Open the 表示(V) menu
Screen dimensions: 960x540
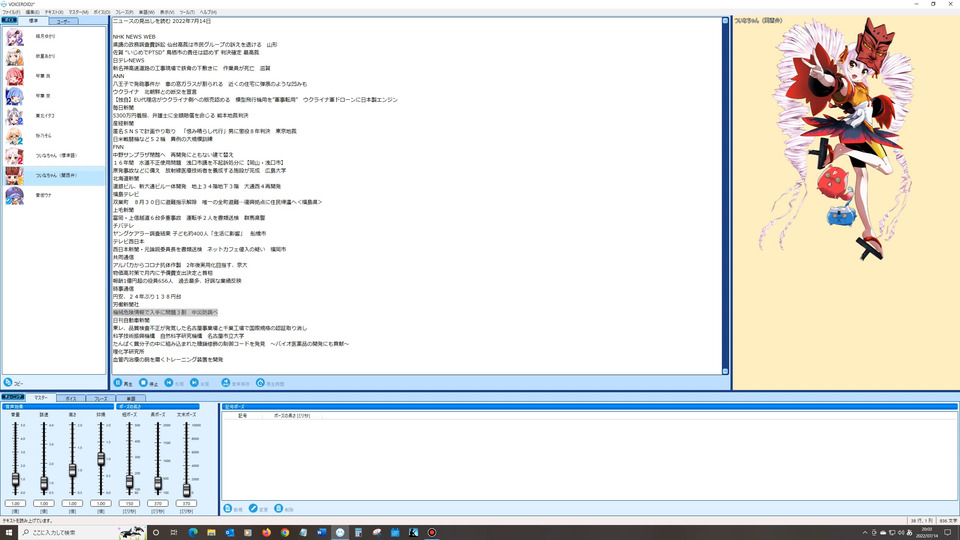167,12
